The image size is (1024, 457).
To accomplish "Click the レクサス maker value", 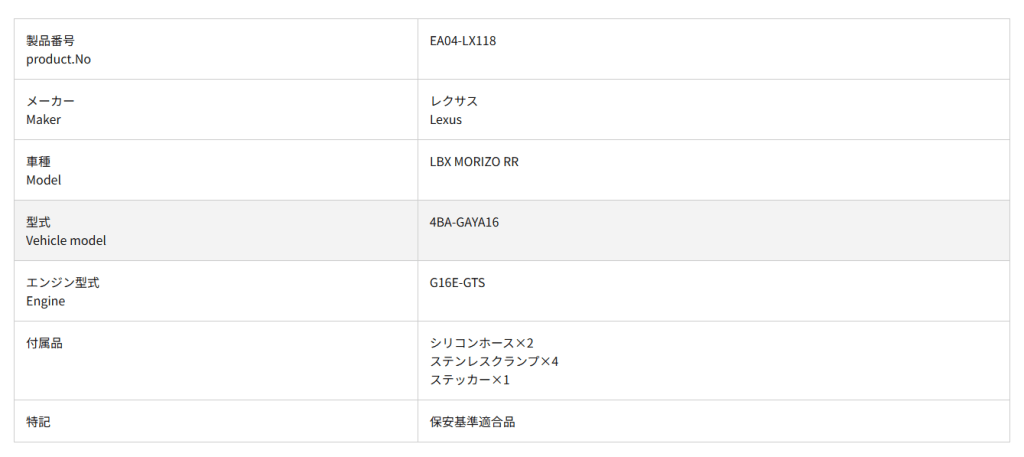I will coord(453,102).
